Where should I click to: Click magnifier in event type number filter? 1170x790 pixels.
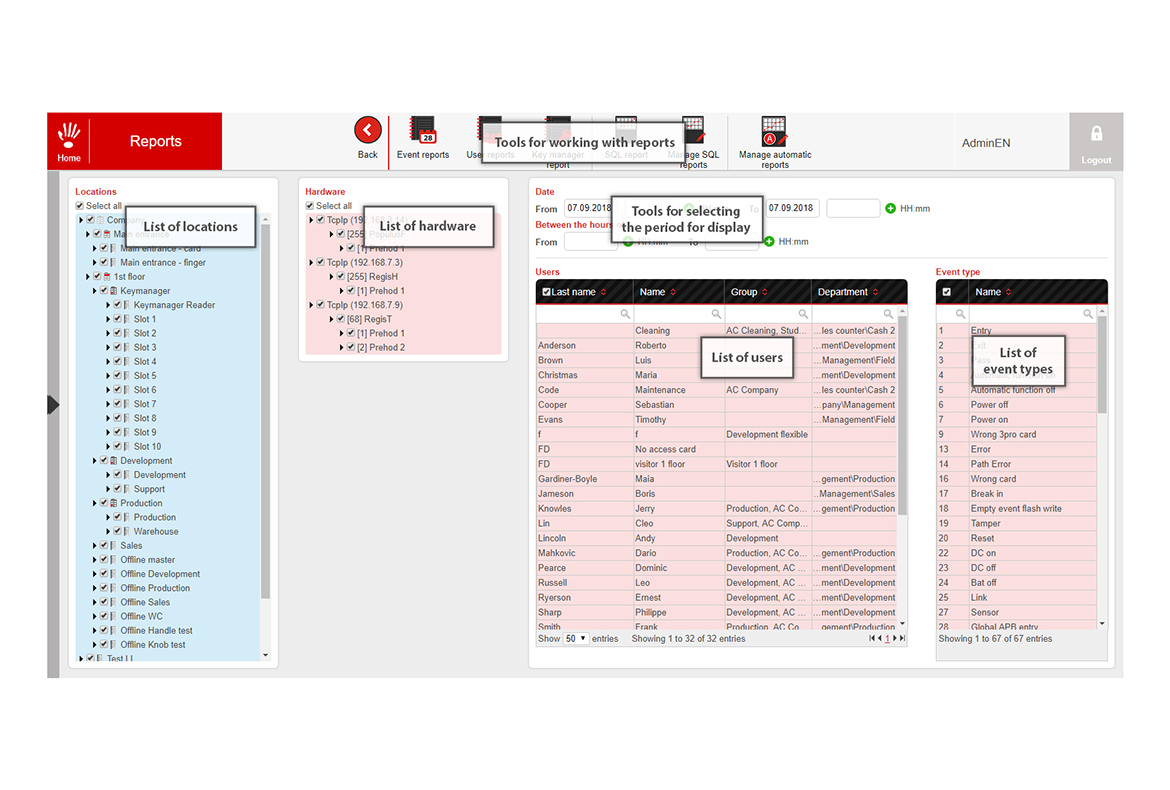click(960, 314)
